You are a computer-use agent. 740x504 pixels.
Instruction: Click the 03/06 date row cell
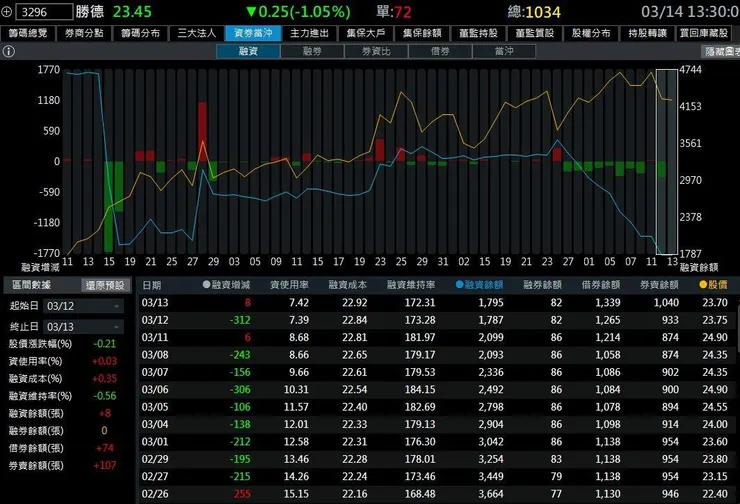coord(155,390)
